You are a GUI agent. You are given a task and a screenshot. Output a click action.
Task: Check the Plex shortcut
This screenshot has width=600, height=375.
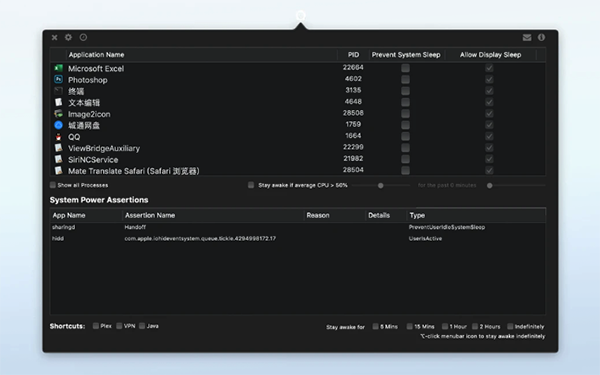[x=96, y=326]
